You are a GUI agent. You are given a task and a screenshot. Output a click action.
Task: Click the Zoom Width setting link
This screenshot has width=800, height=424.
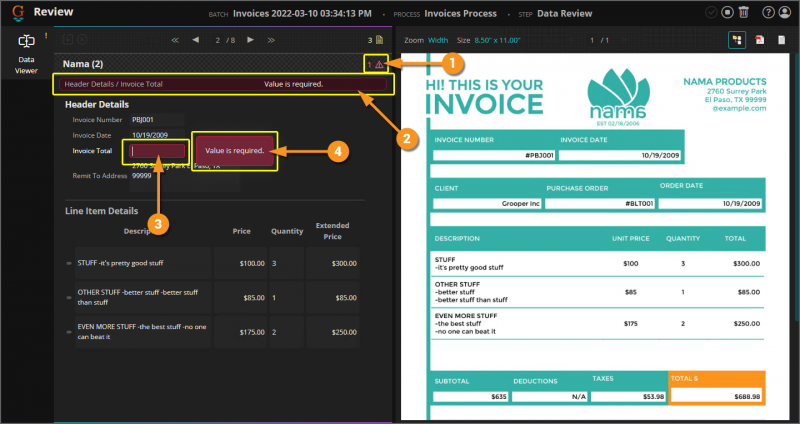coord(438,40)
